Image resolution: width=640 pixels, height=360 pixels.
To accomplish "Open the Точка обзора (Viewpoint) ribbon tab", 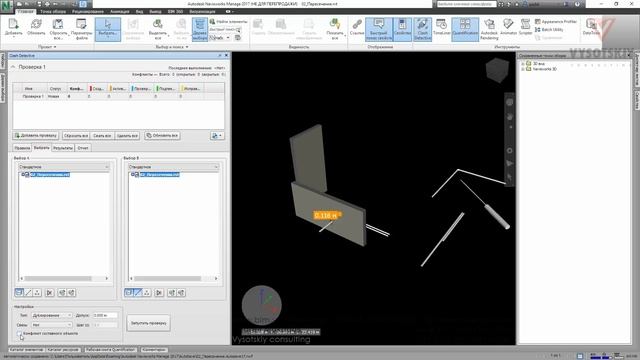I will click(x=53, y=11).
